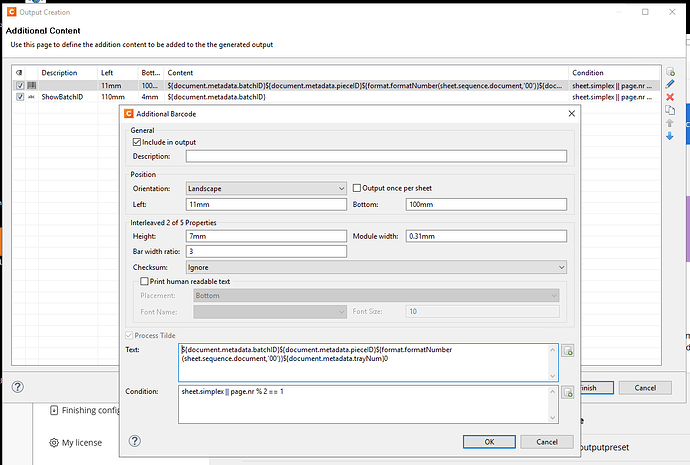Image resolution: width=690 pixels, height=465 pixels.
Task: Click the pencil edit icon
Action: (x=670, y=84)
